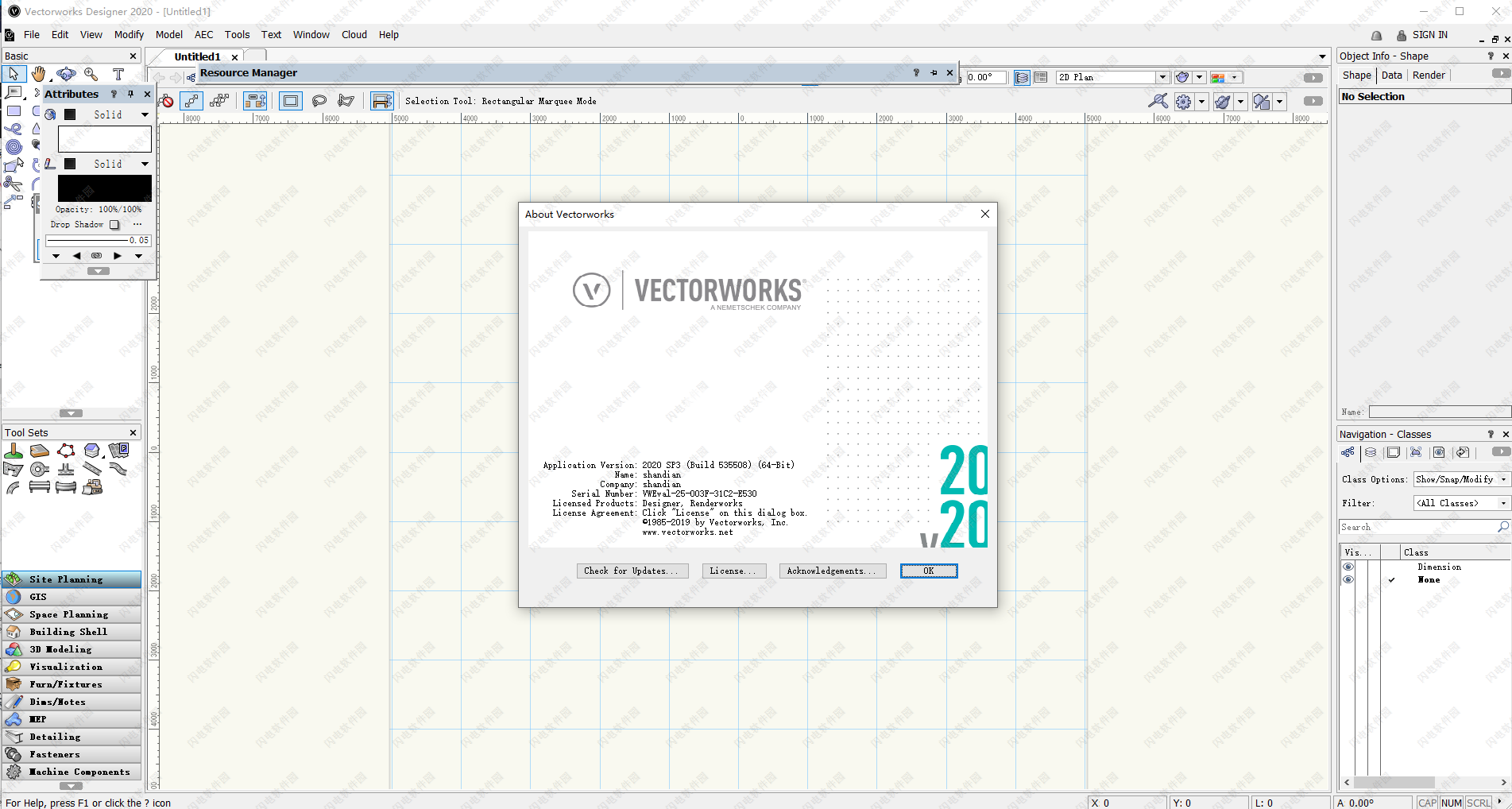
Task: Click the License button
Action: (733, 571)
